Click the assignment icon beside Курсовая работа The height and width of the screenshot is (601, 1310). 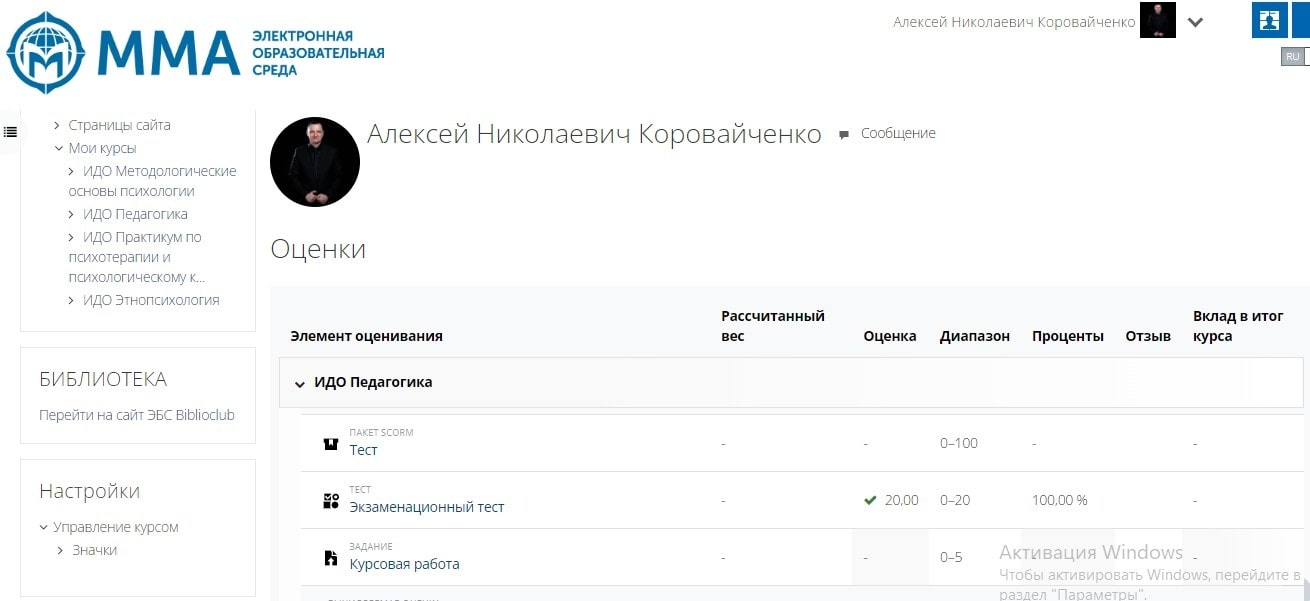331,555
